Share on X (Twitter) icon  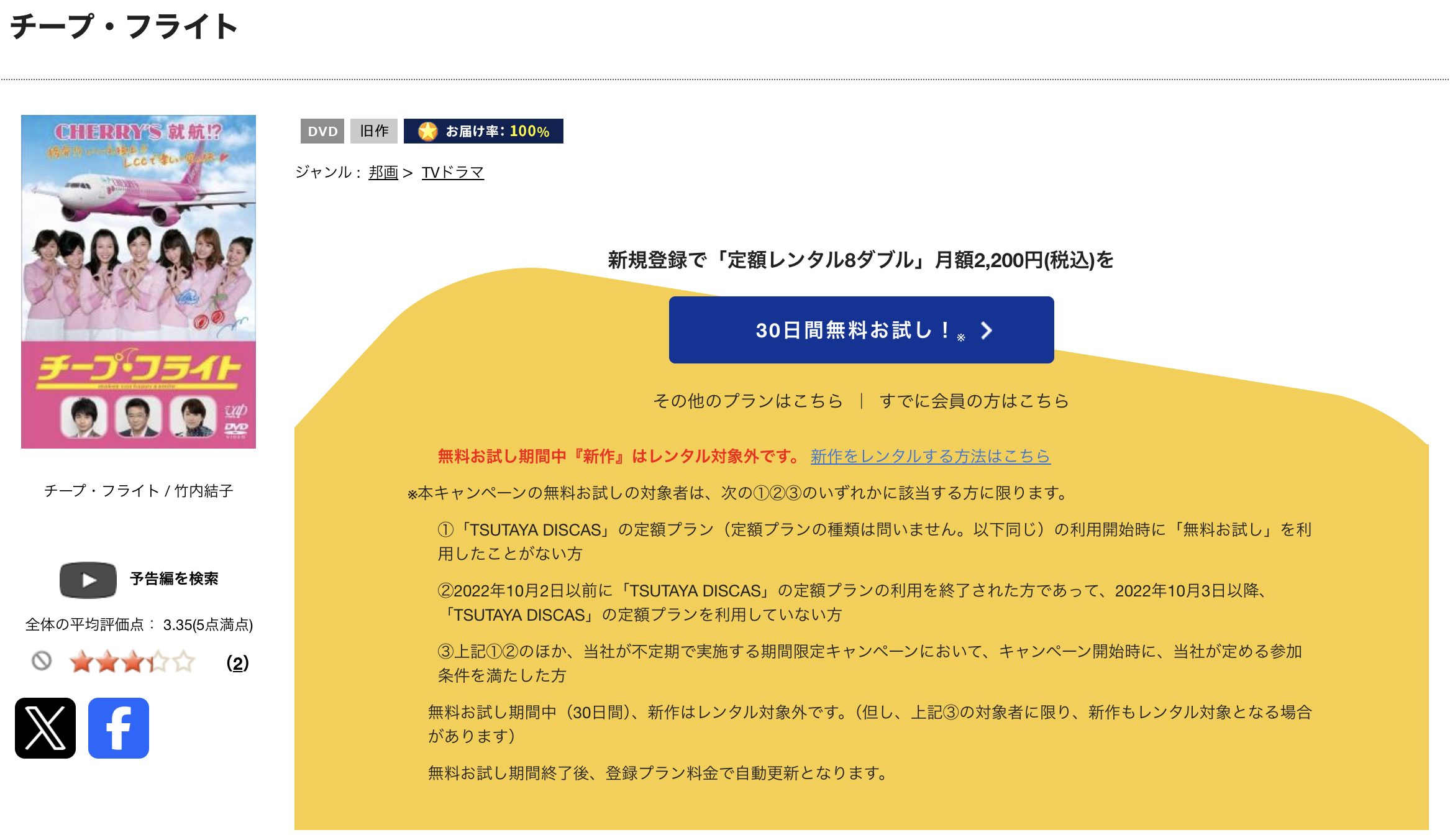point(45,728)
